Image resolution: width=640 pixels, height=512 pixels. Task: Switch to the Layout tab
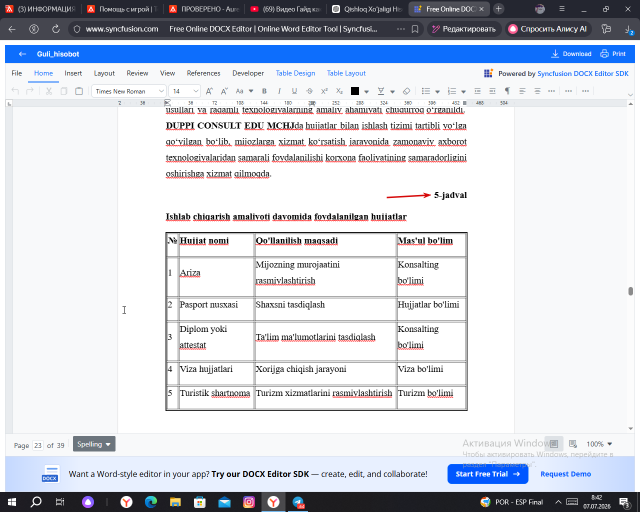coord(104,73)
